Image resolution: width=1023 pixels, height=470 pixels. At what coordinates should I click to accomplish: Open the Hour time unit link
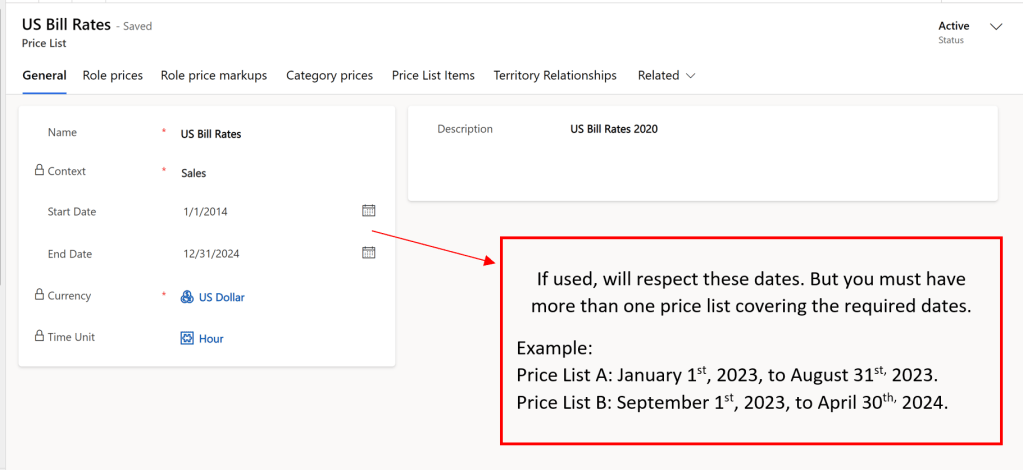211,339
